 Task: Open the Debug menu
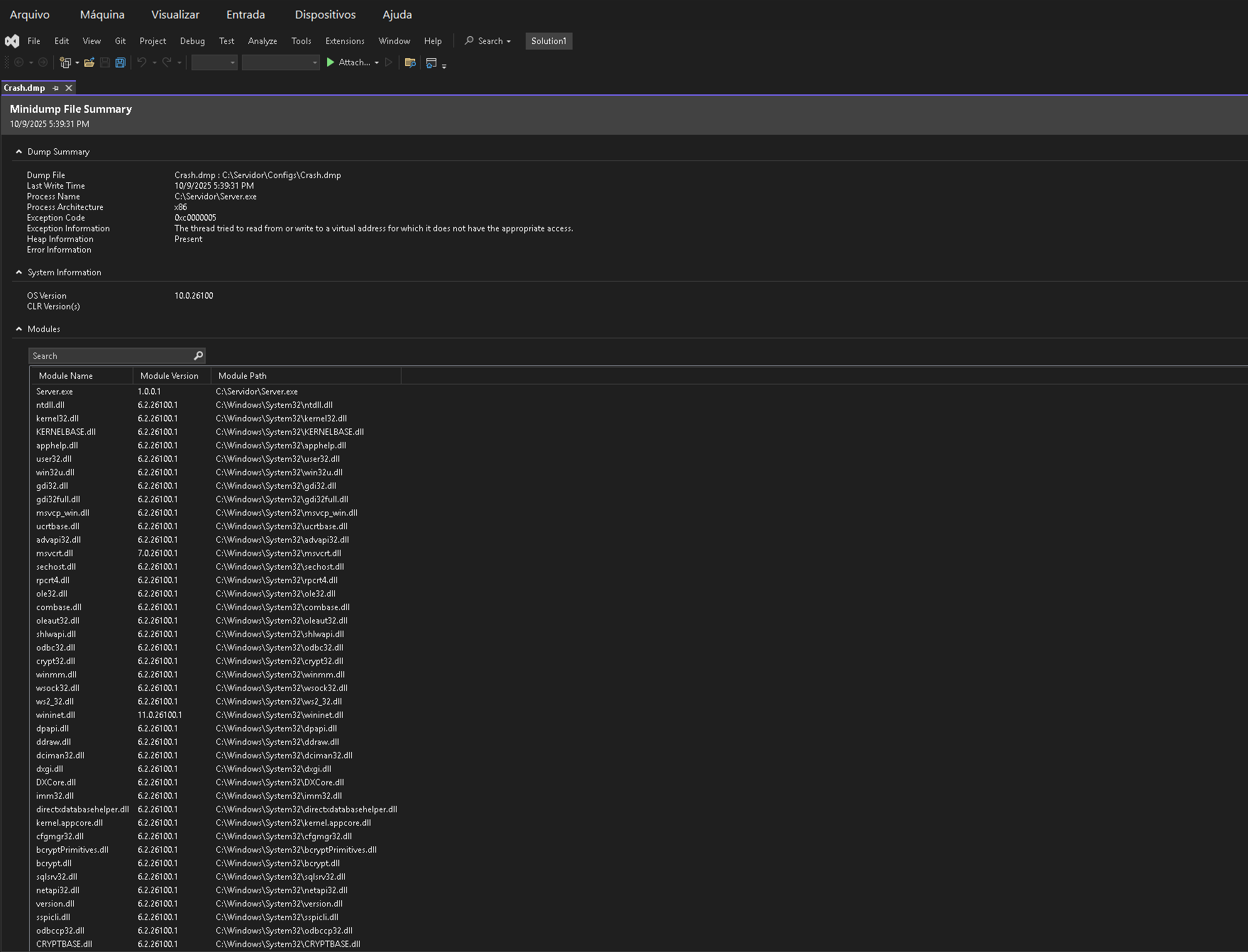192,41
